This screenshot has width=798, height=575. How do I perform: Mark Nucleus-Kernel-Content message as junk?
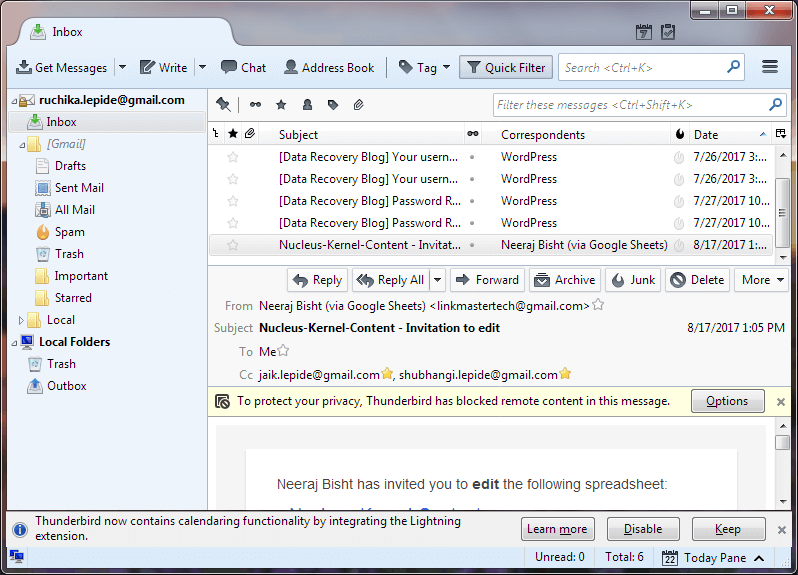(679, 245)
